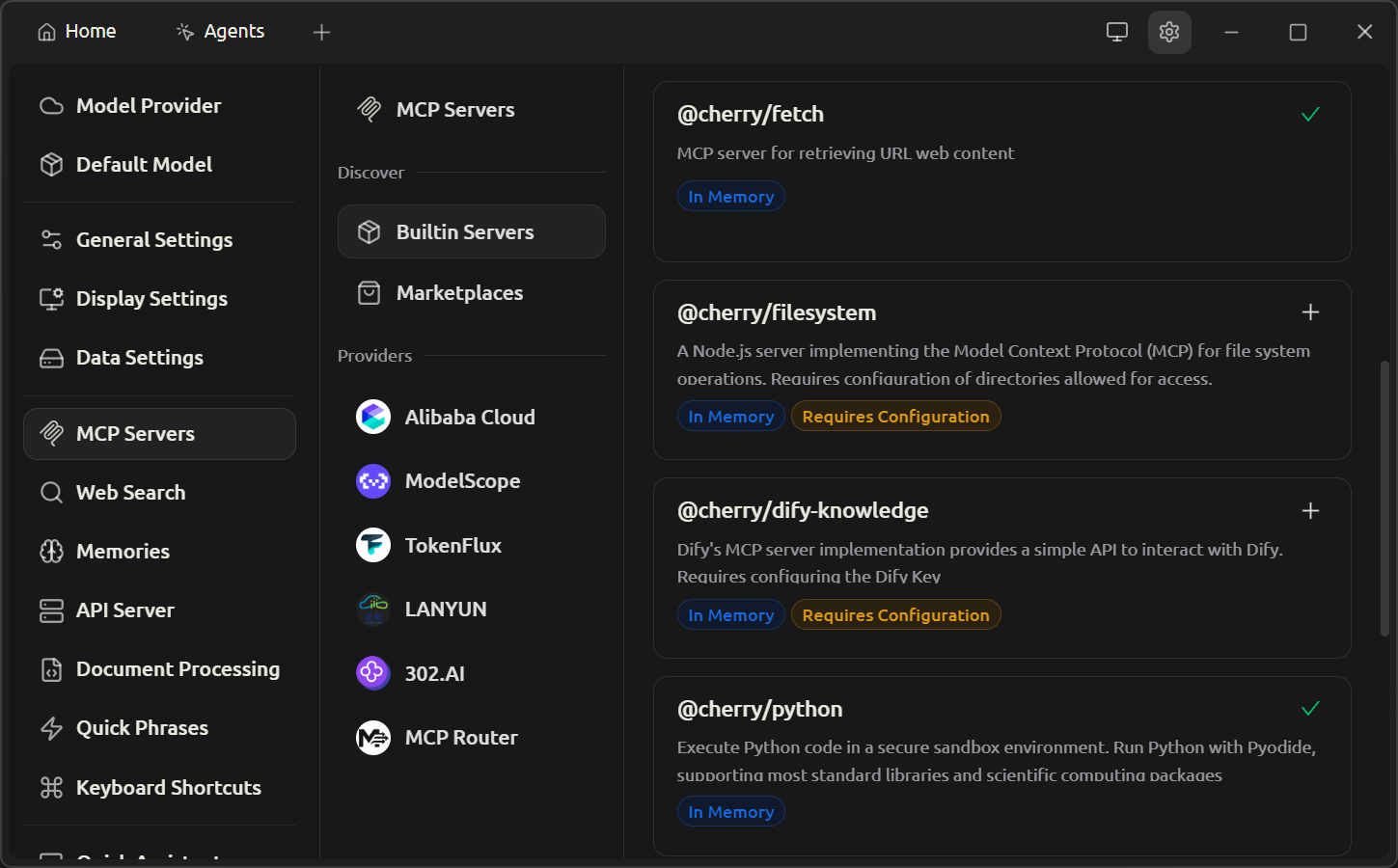Go to the Home tab
This screenshot has height=868, width=1398.
point(77,32)
